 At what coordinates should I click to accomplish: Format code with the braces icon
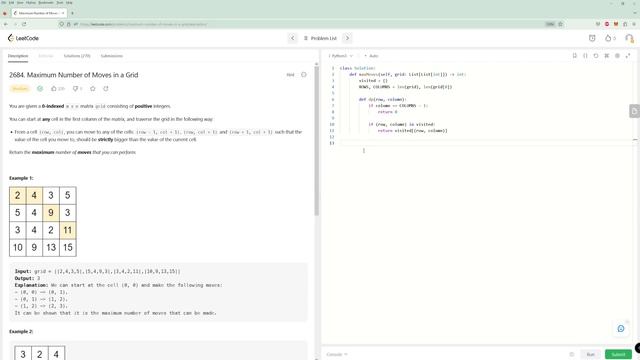click(x=585, y=56)
